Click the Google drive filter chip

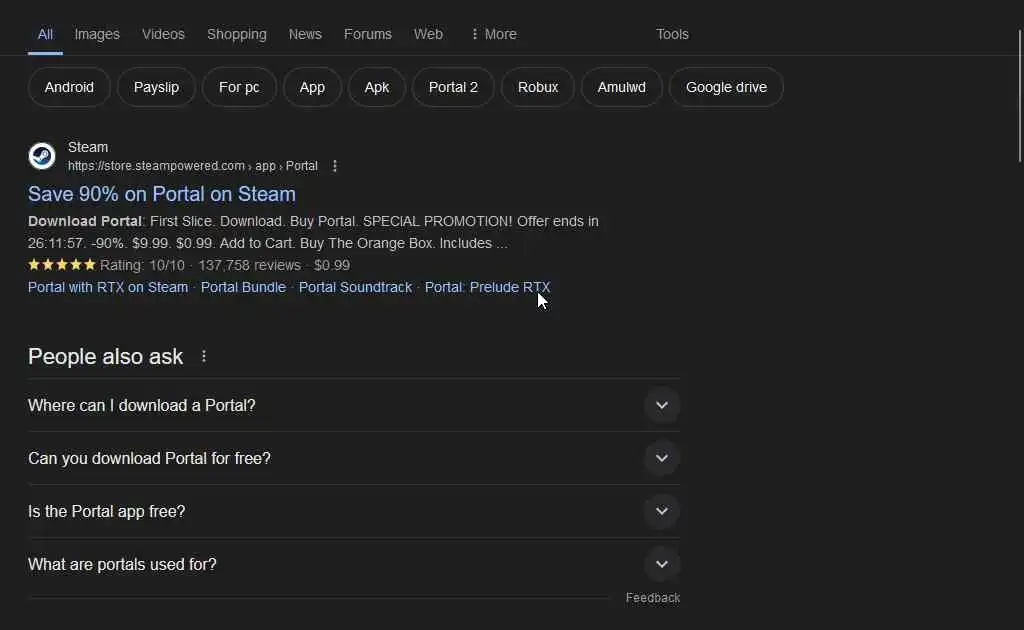(726, 87)
